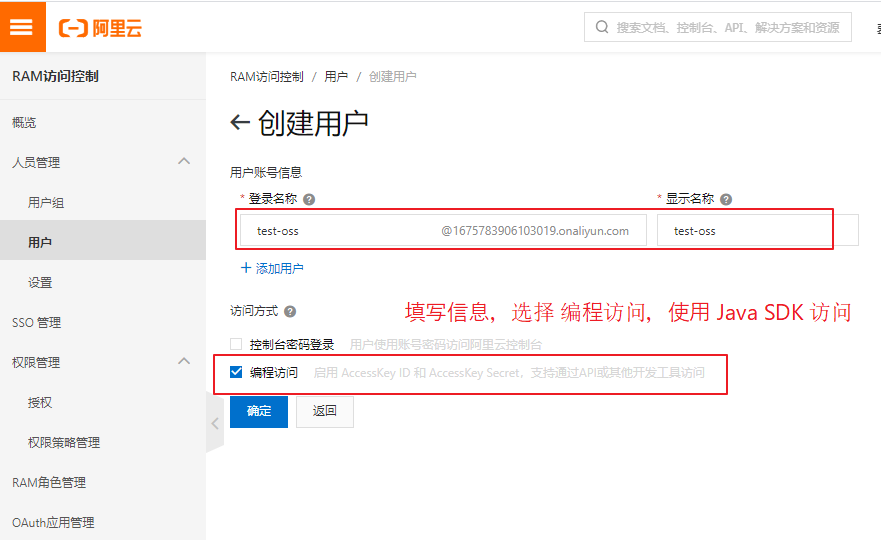Image resolution: width=881 pixels, height=540 pixels.
Task: Click the 显示名称 input field
Action: (x=758, y=230)
